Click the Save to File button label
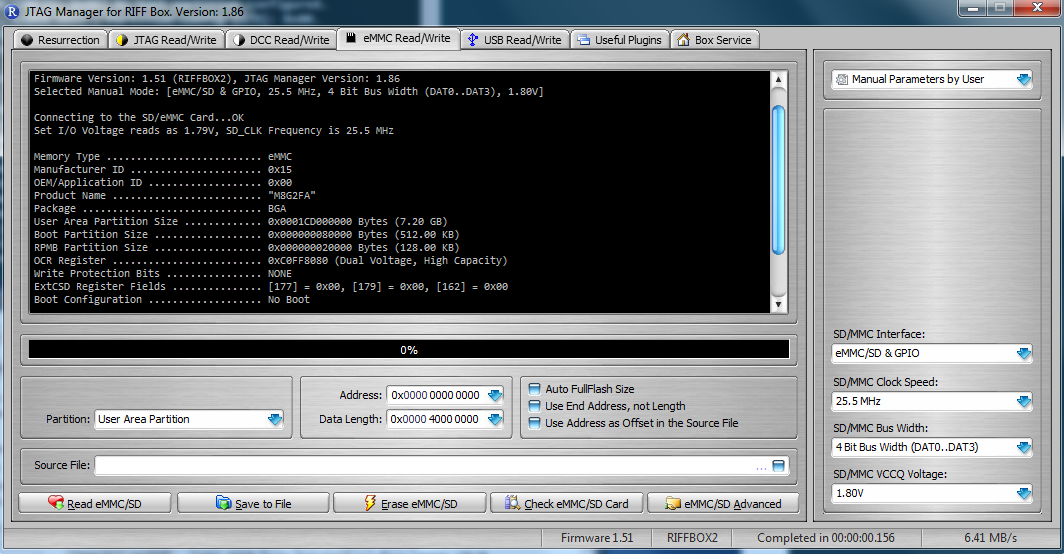1064x554 pixels. pos(263,504)
